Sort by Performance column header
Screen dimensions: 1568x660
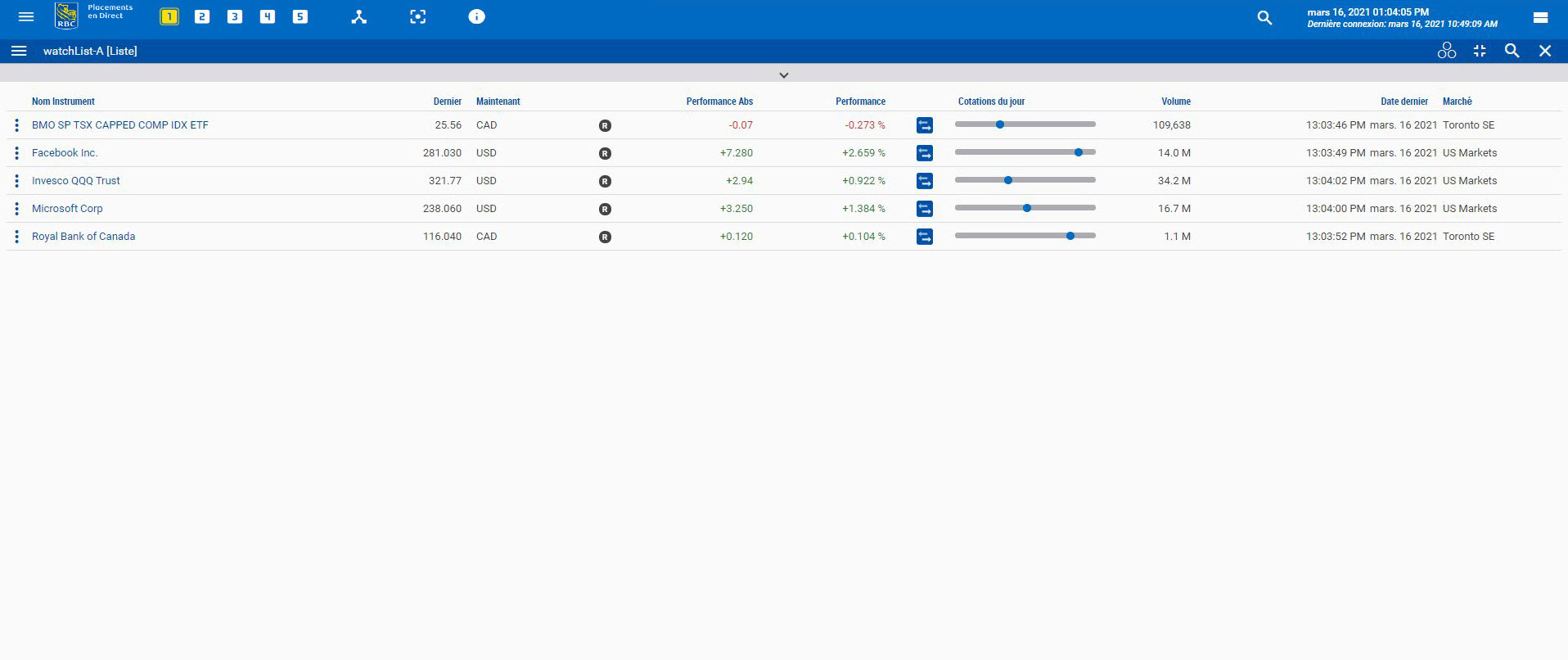click(x=860, y=102)
